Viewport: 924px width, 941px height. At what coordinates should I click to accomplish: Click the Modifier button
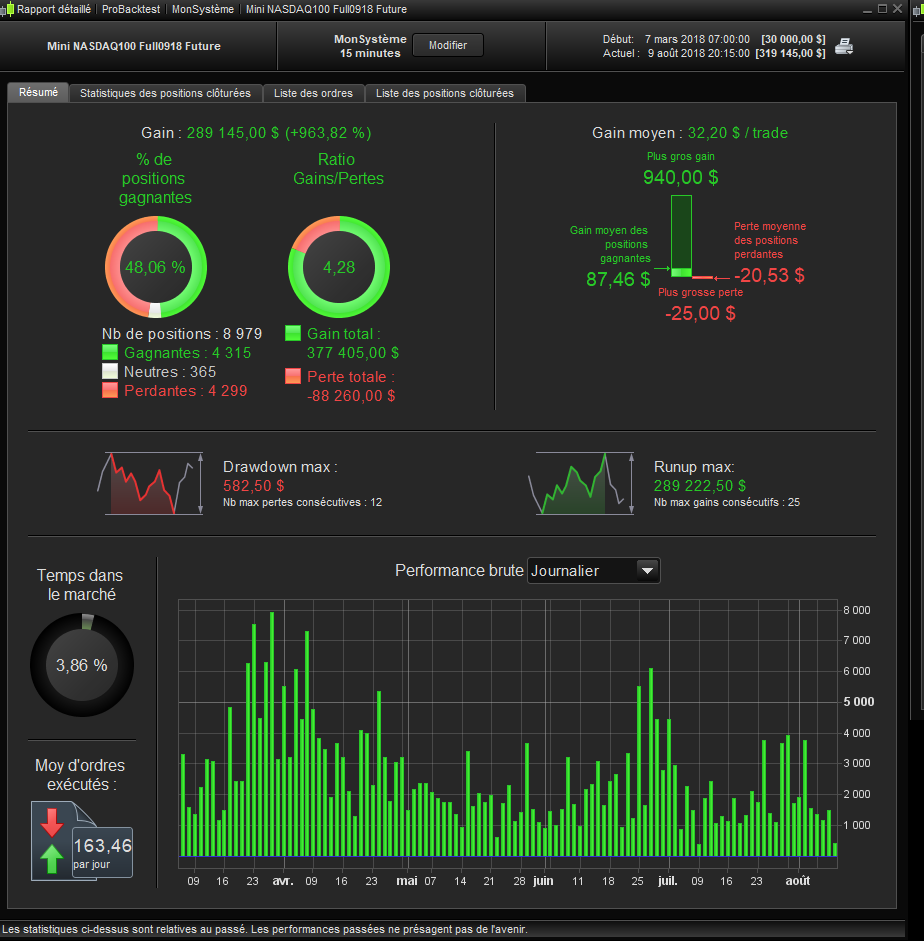[x=448, y=45]
